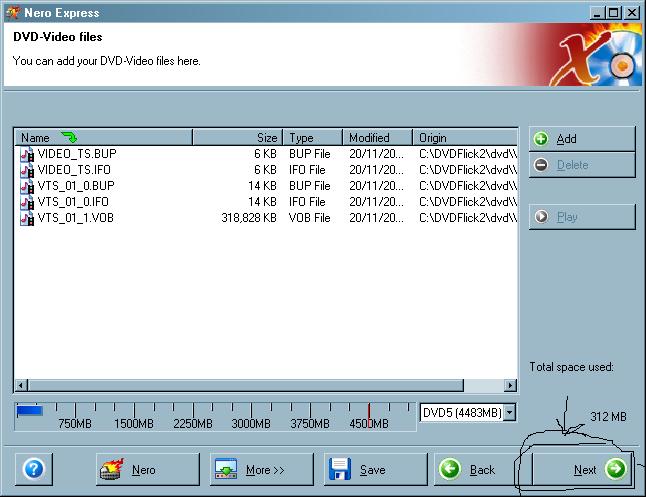This screenshot has height=497, width=646.
Task: Click the floppy disk Save icon
Action: 340,469
